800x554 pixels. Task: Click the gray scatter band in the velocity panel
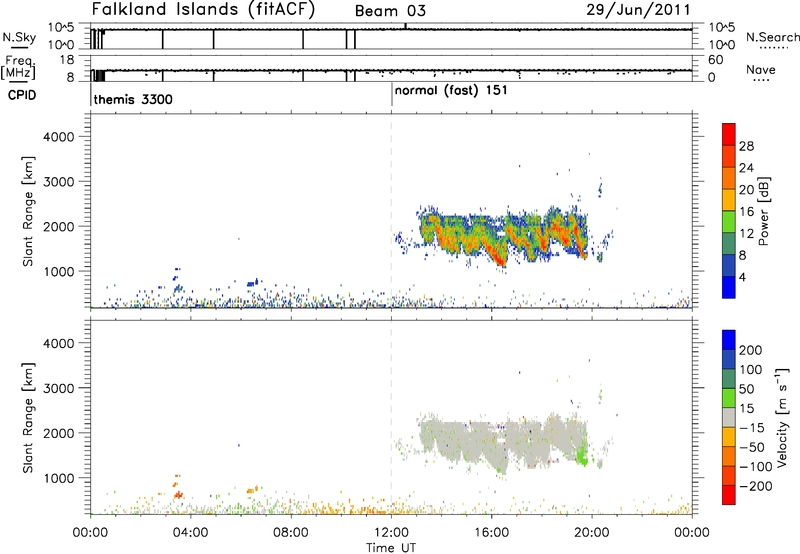503,441
